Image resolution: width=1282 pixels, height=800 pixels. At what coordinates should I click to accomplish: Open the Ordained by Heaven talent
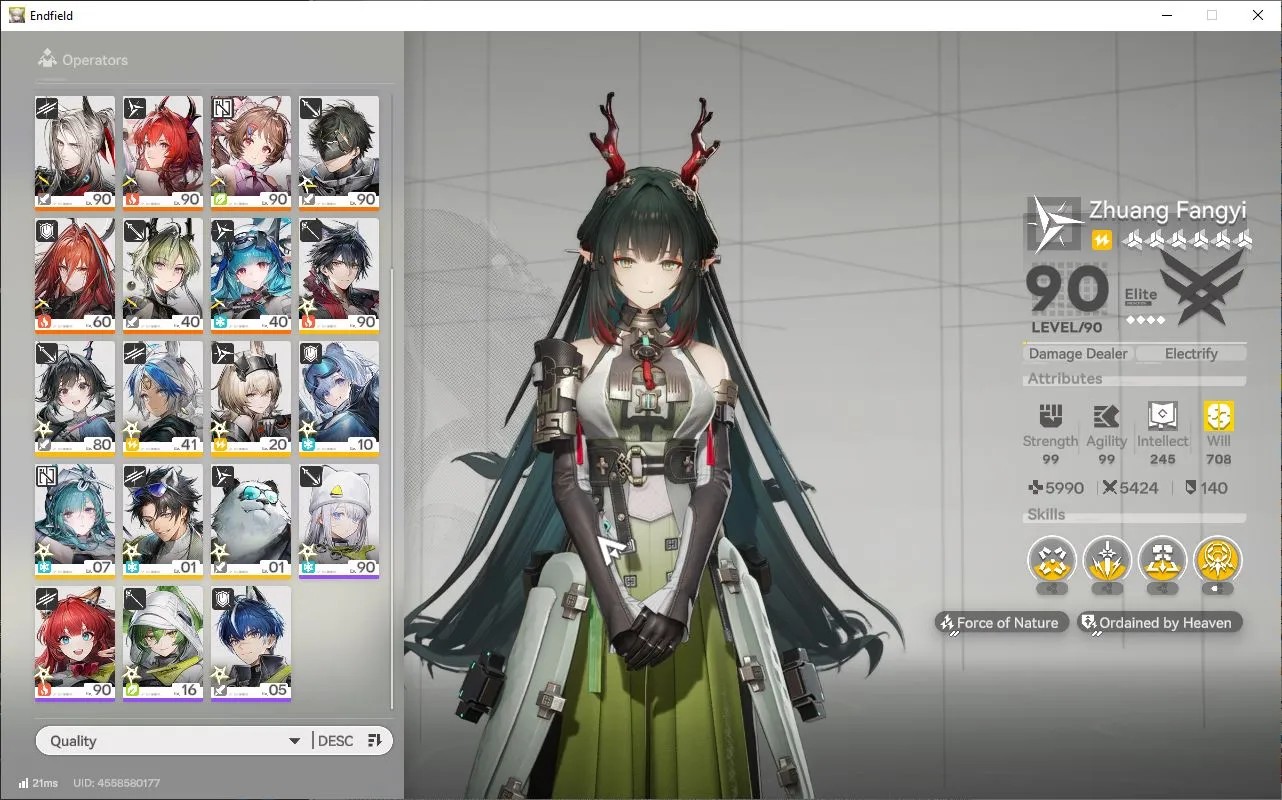(1160, 623)
